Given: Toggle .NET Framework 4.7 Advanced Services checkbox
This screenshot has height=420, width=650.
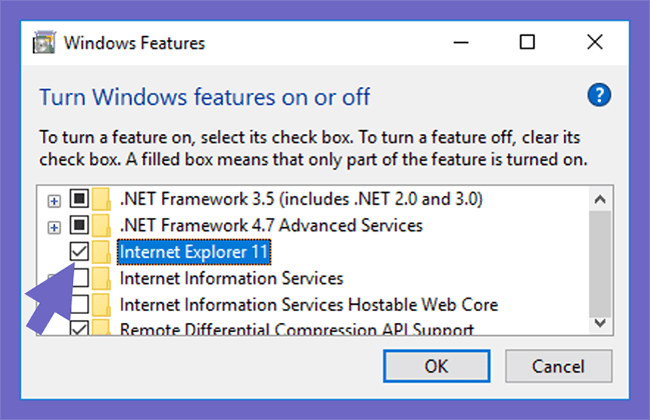Looking at the screenshot, I should click(79, 225).
